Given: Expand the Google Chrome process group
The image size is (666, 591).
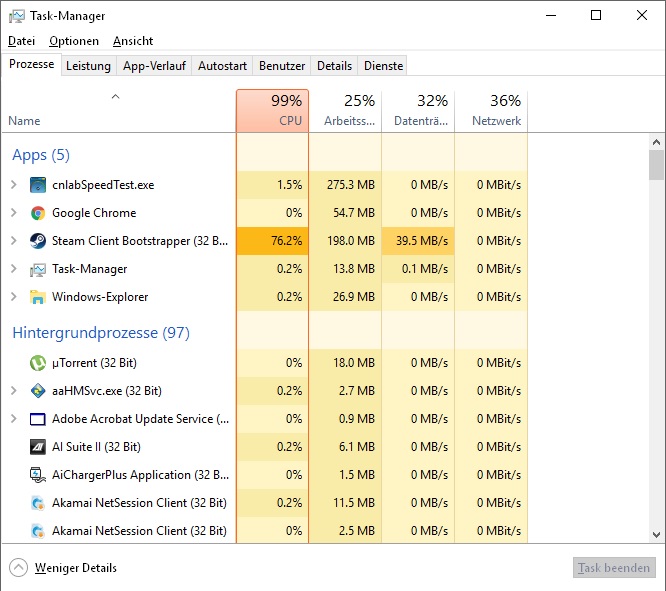Looking at the screenshot, I should pos(13,213).
